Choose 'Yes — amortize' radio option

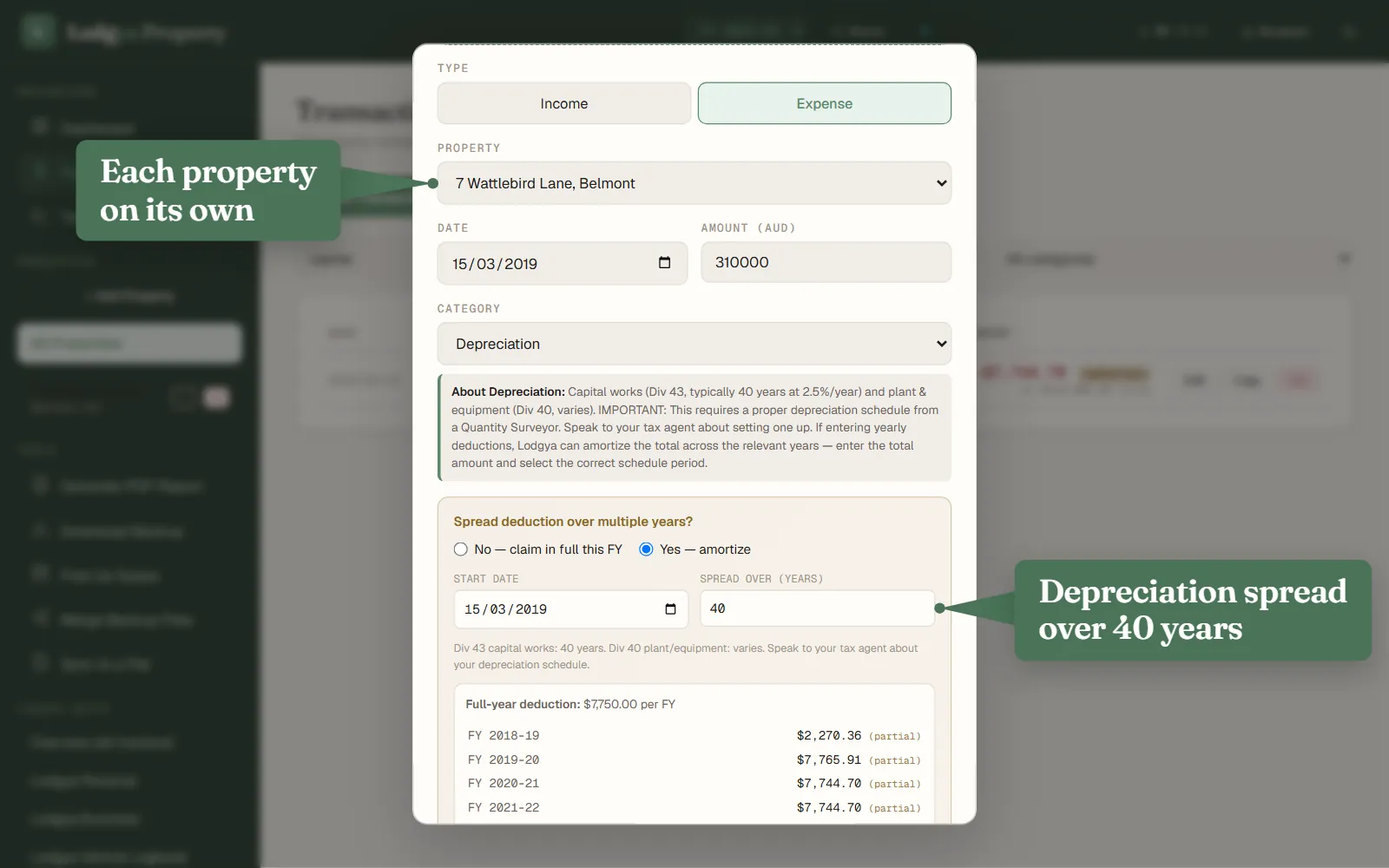(646, 549)
